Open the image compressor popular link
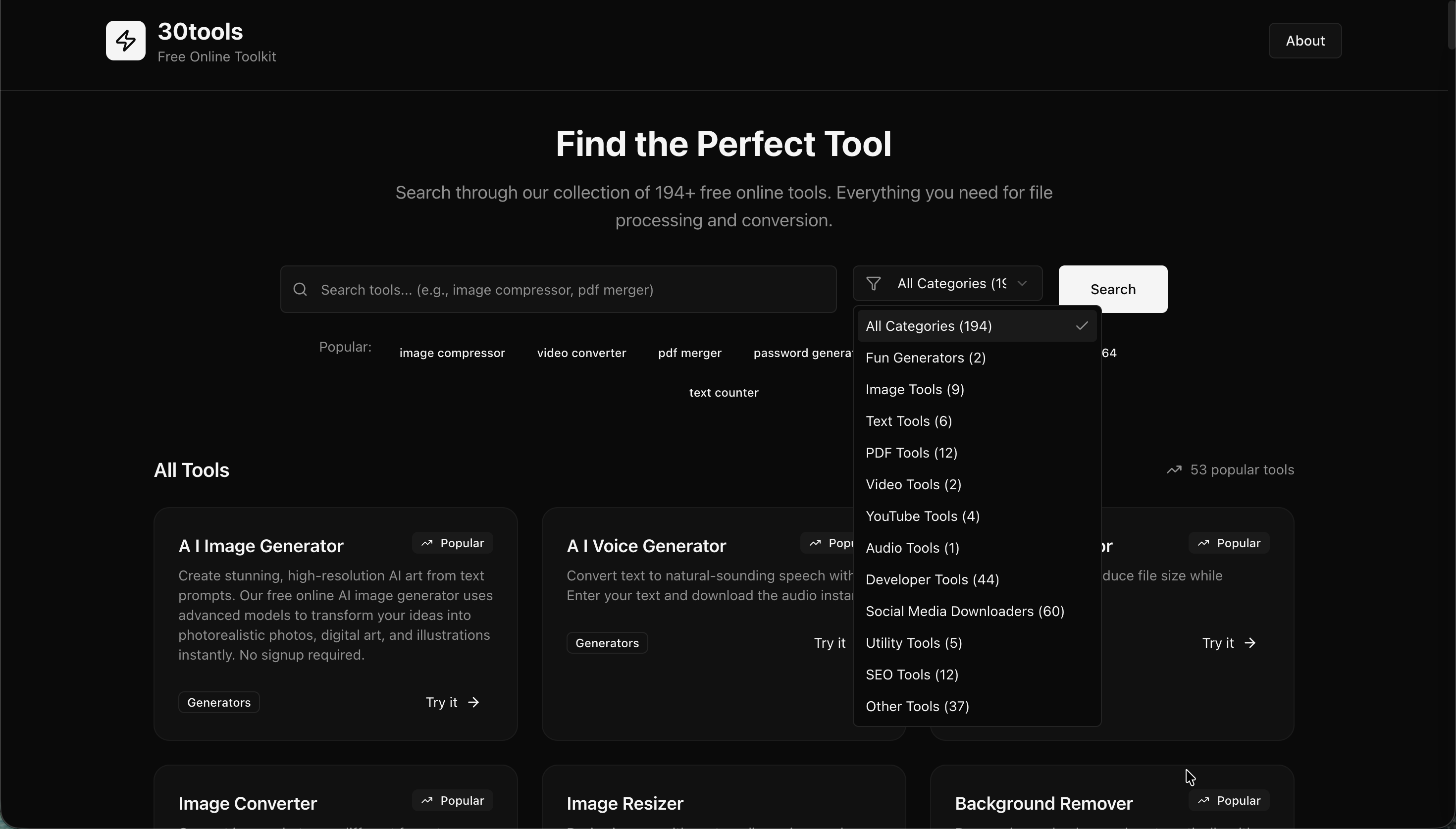Image resolution: width=1456 pixels, height=829 pixels. click(452, 353)
